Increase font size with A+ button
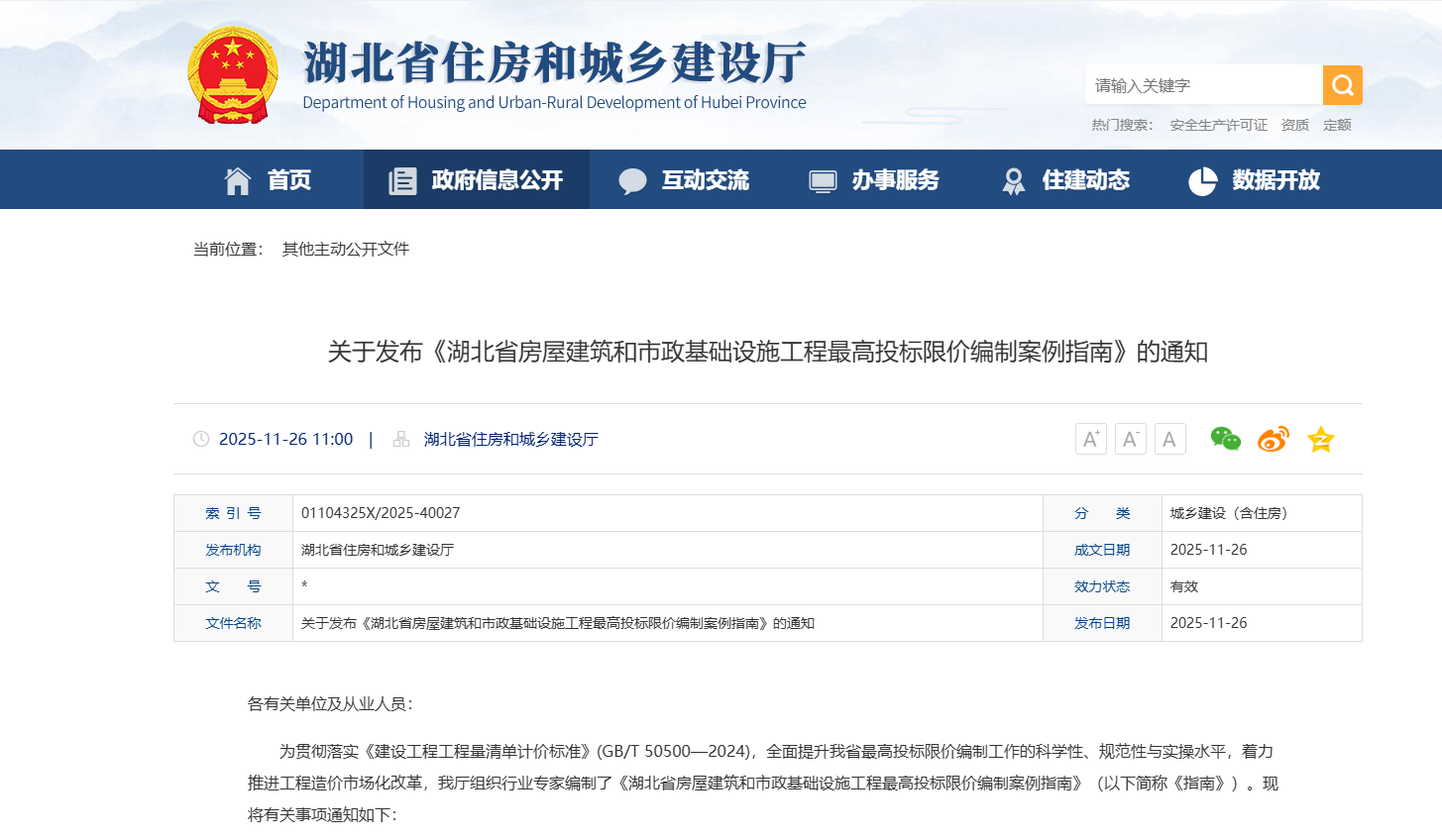Image resolution: width=1442 pixels, height=840 pixels. pos(1090,439)
